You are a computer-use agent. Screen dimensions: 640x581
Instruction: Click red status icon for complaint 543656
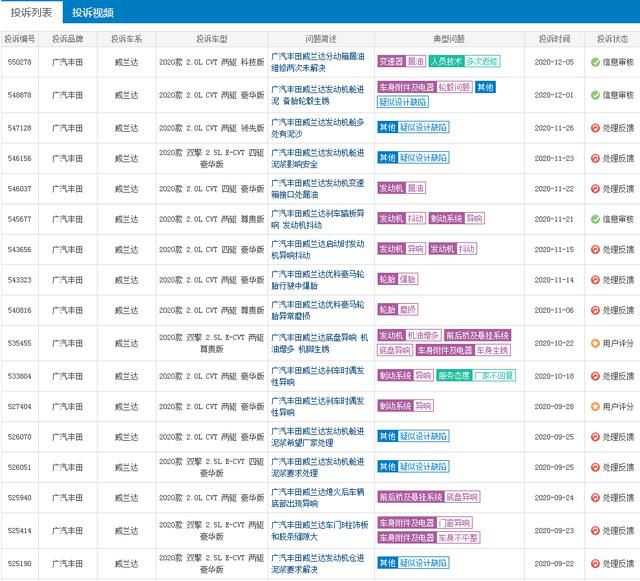pos(595,249)
